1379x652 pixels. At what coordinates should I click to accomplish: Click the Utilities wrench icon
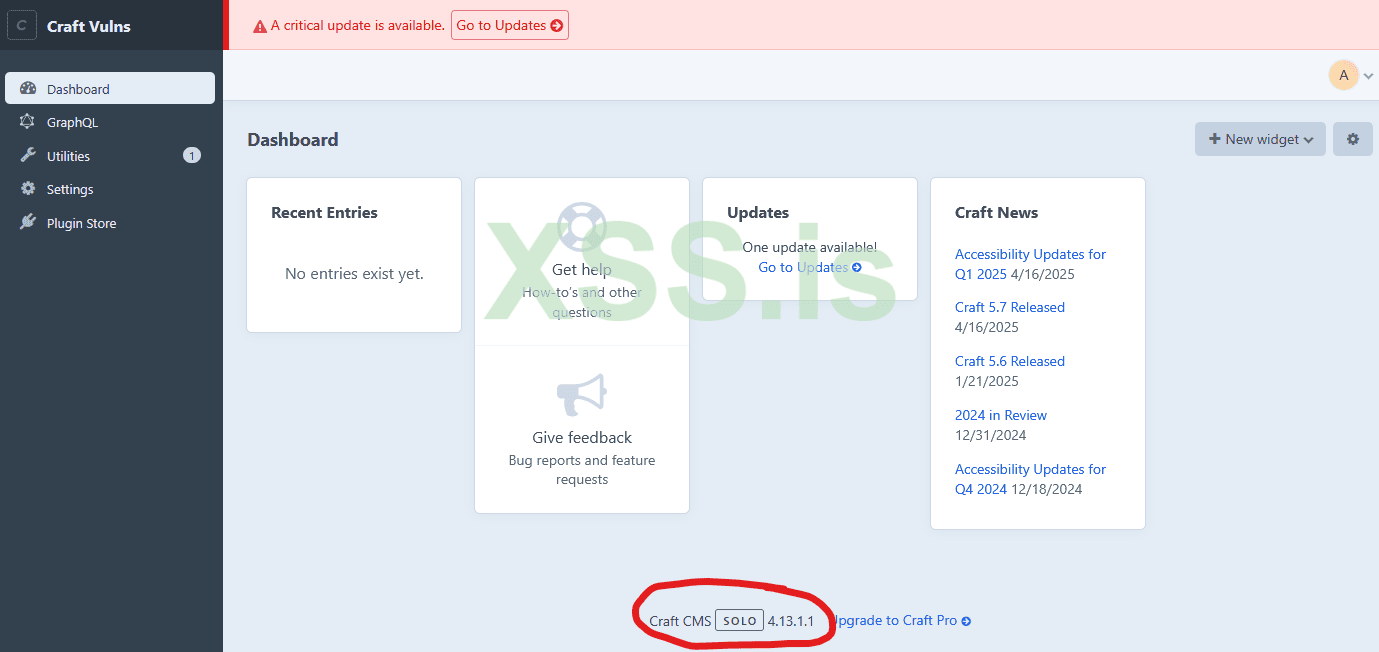28,156
